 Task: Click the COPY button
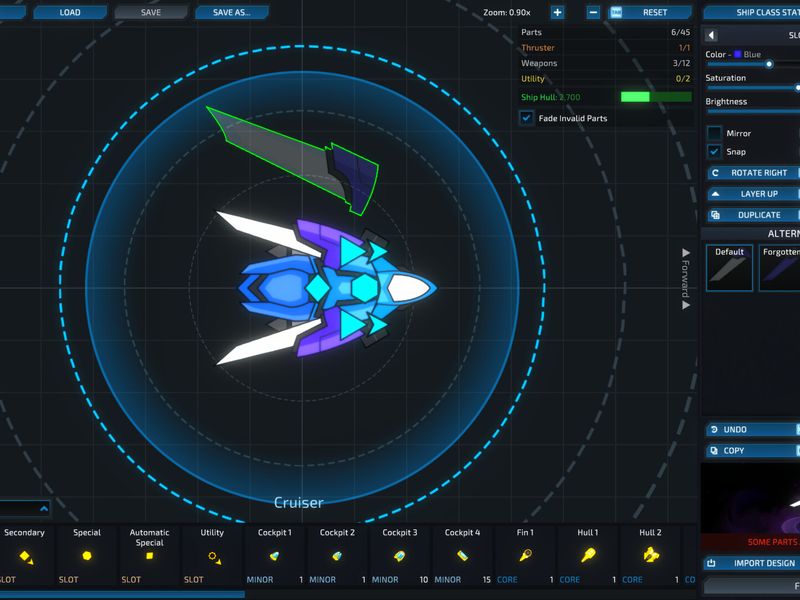(x=753, y=451)
